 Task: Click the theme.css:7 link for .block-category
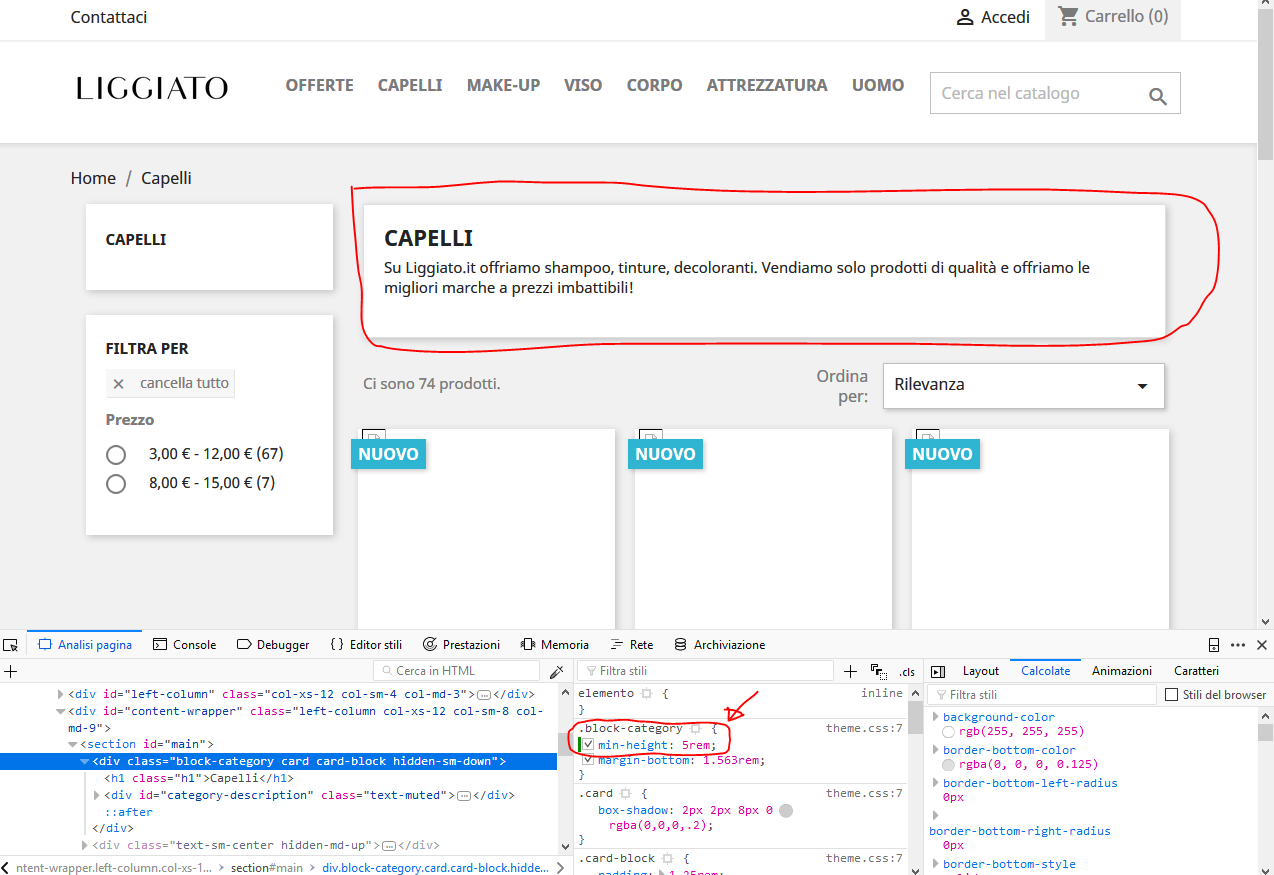point(864,728)
